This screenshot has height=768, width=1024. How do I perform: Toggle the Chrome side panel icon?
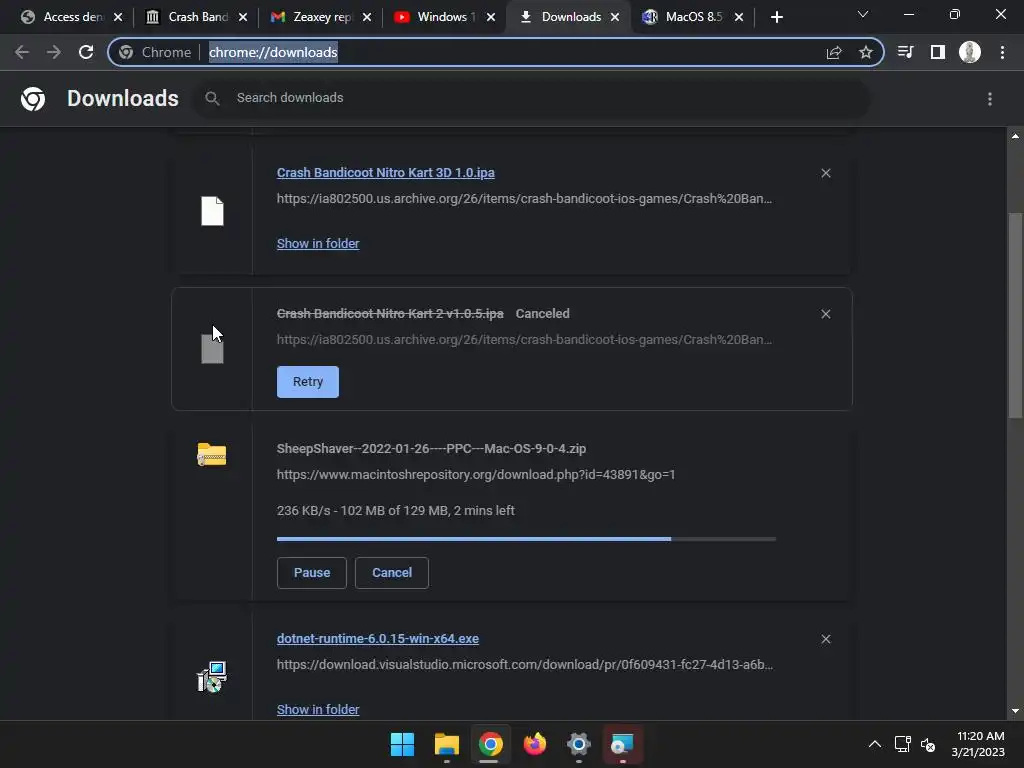(938, 52)
